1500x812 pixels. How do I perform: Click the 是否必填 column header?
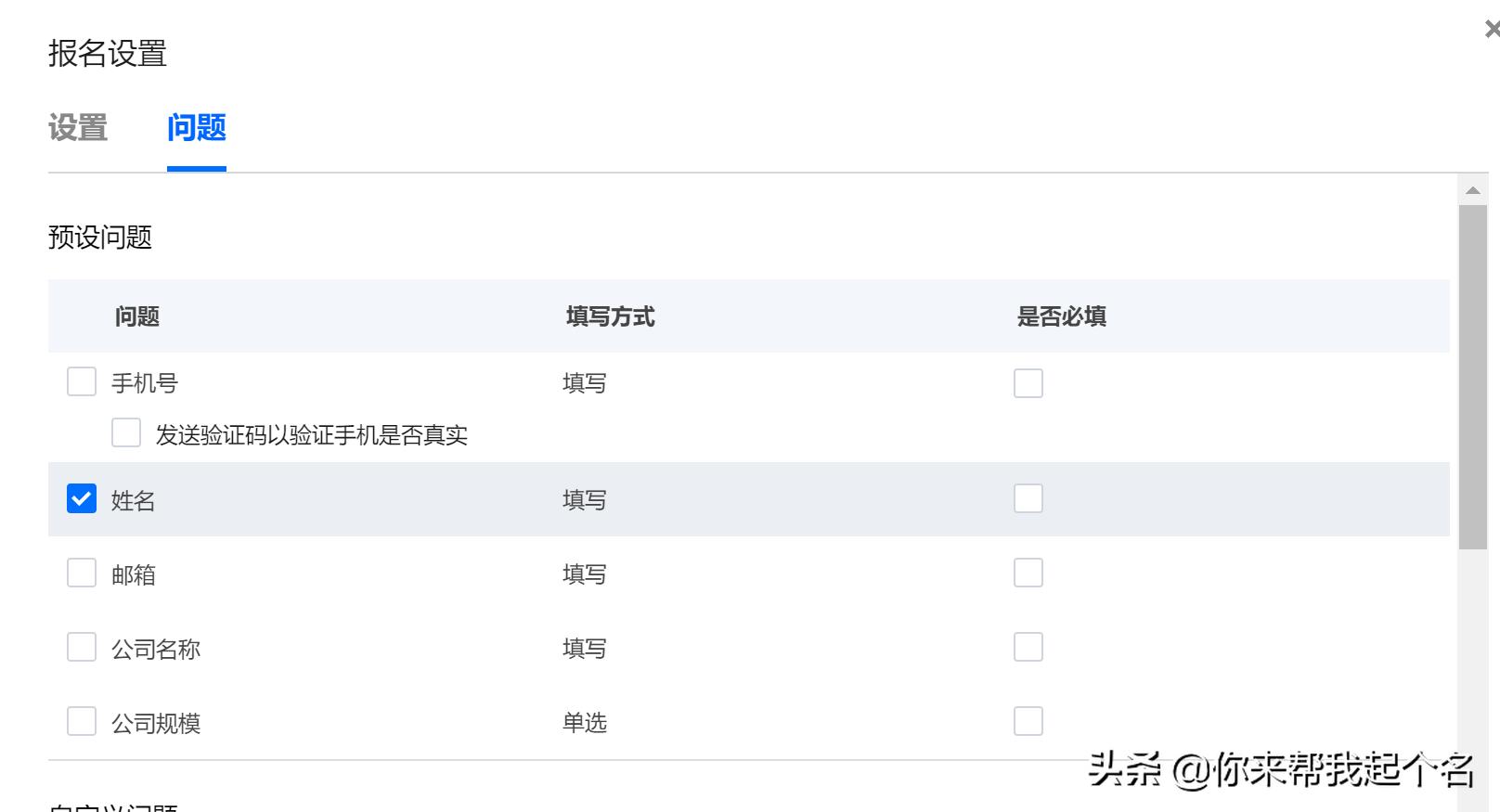tap(1062, 317)
